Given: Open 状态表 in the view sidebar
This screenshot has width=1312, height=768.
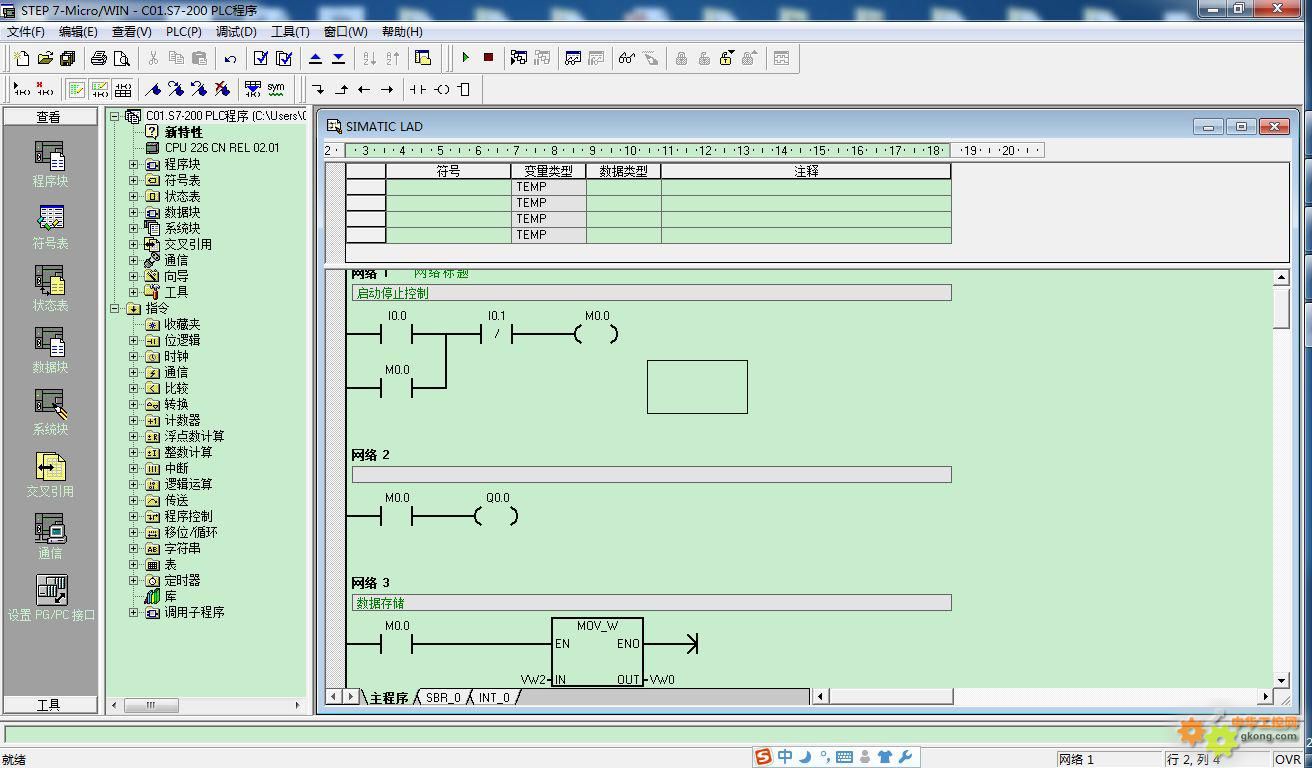Looking at the screenshot, I should [50, 289].
